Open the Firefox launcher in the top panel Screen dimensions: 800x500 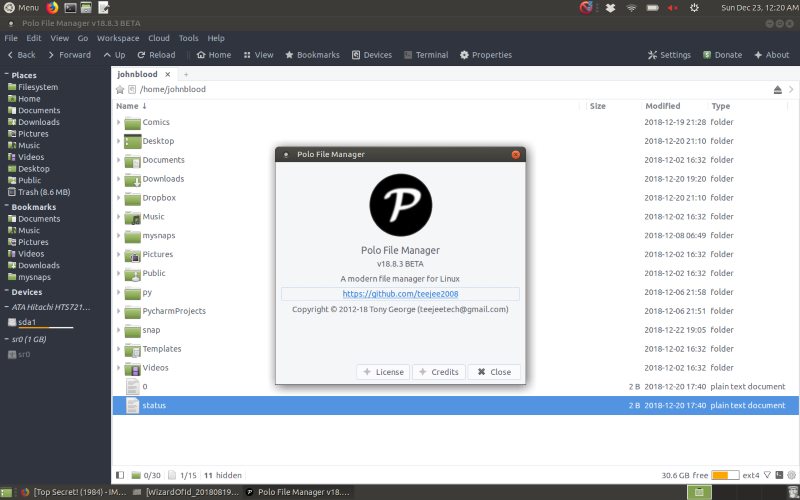pyautogui.click(x=52, y=8)
